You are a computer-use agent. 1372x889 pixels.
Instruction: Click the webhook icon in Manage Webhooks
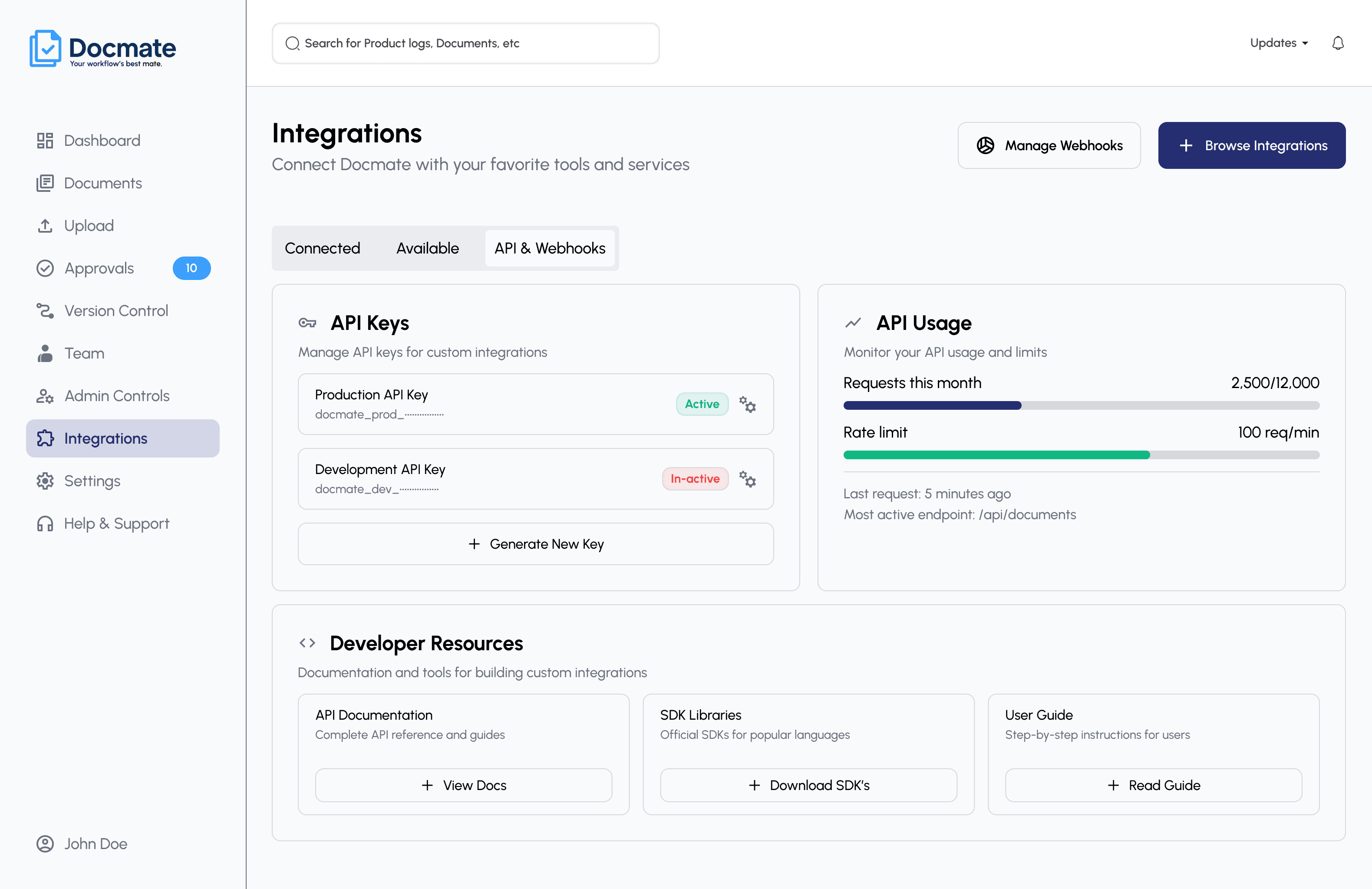[x=985, y=145]
